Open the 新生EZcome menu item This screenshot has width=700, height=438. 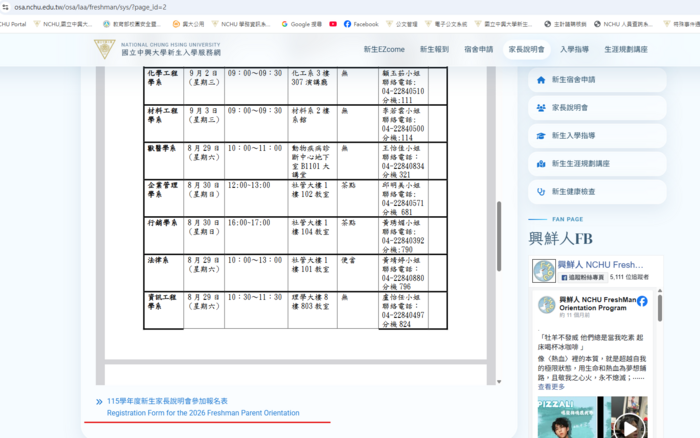pos(384,50)
